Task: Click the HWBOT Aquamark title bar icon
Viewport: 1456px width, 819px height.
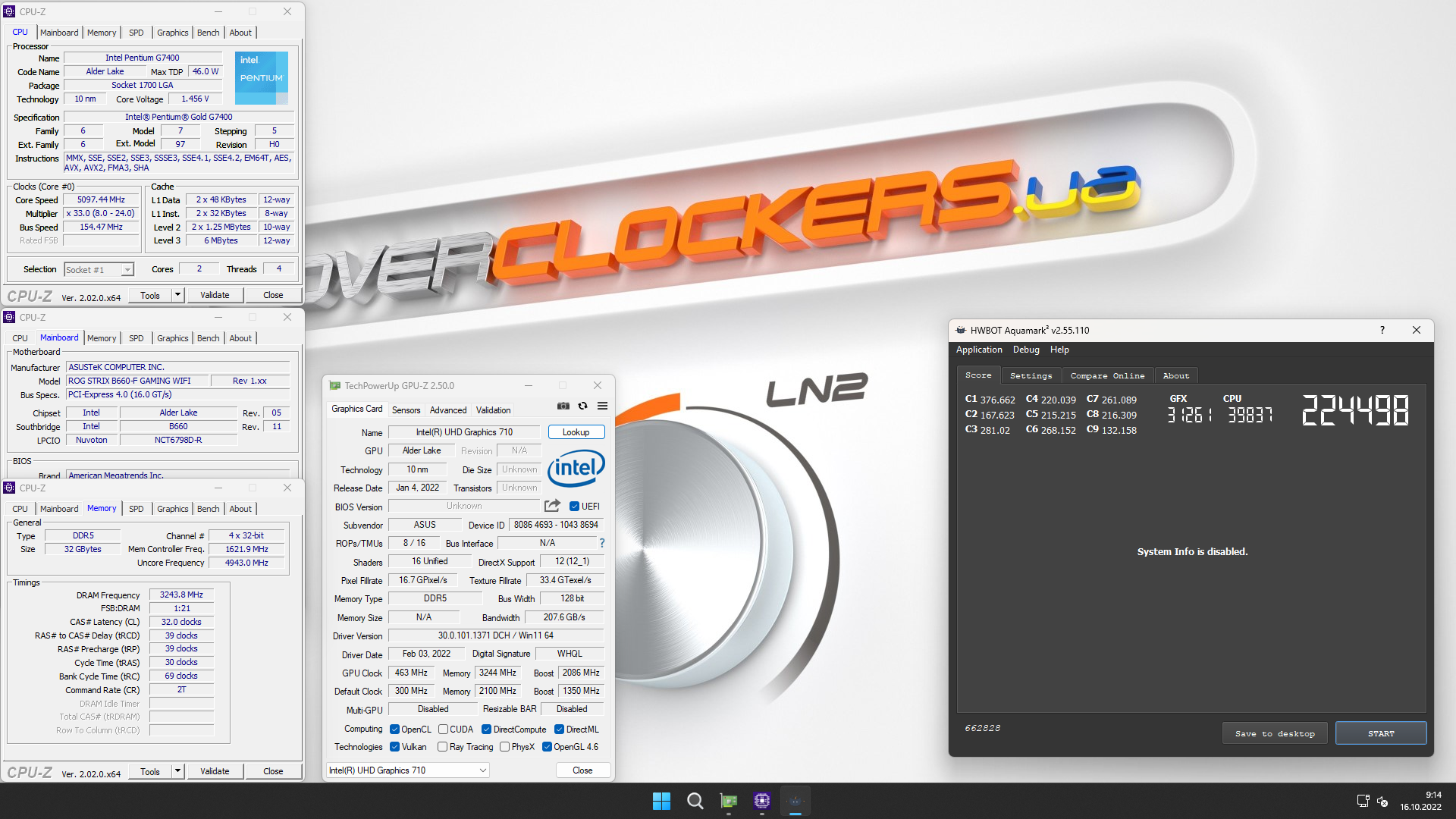Action: (x=961, y=330)
